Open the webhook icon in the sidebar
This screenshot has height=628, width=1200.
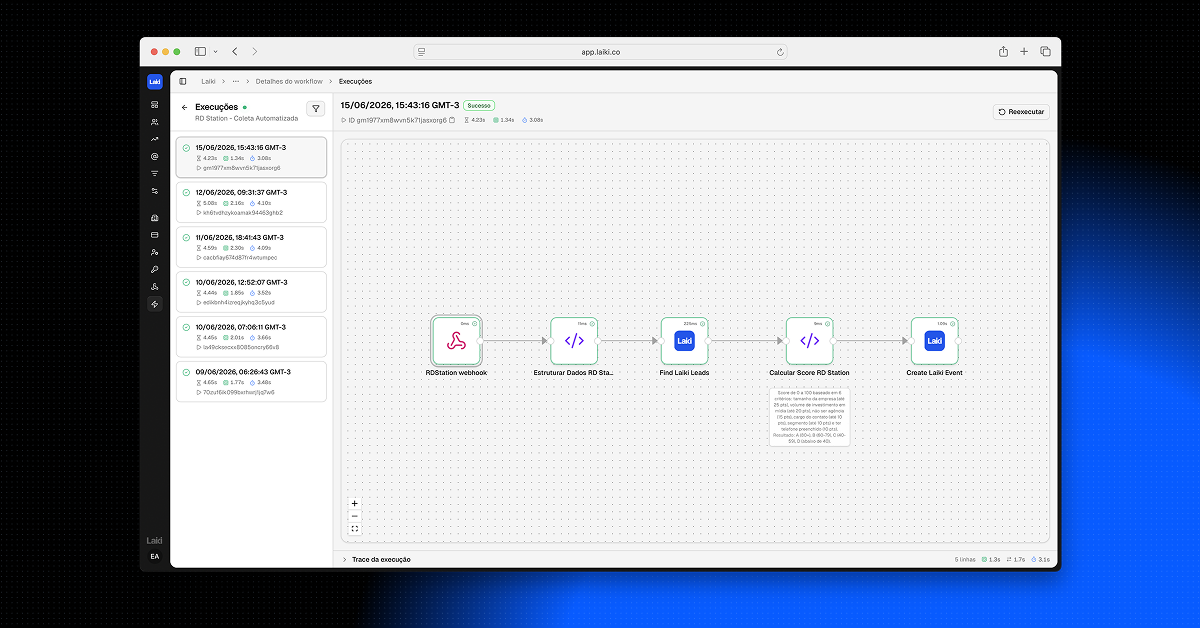pos(155,287)
